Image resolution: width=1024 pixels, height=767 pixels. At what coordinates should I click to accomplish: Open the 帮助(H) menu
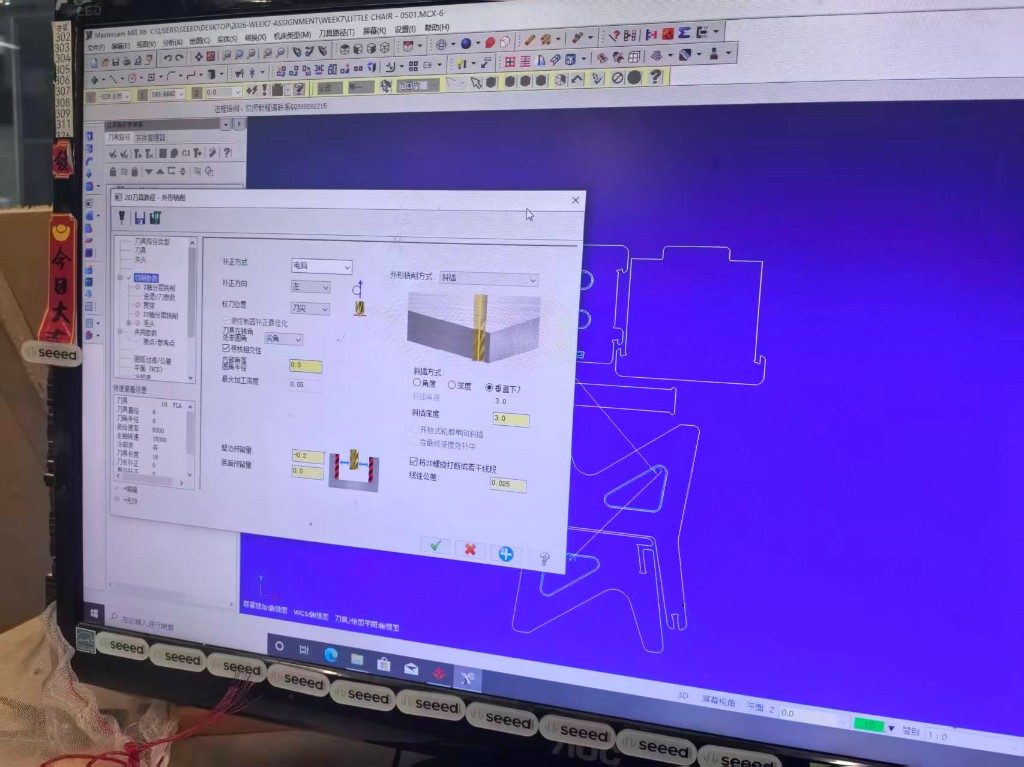coord(437,27)
